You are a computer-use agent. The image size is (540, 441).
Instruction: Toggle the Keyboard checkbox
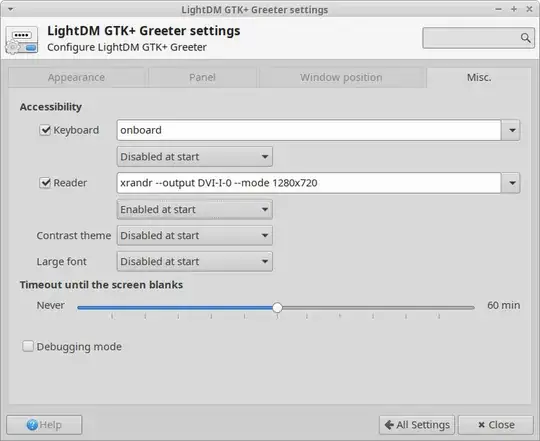(45, 130)
